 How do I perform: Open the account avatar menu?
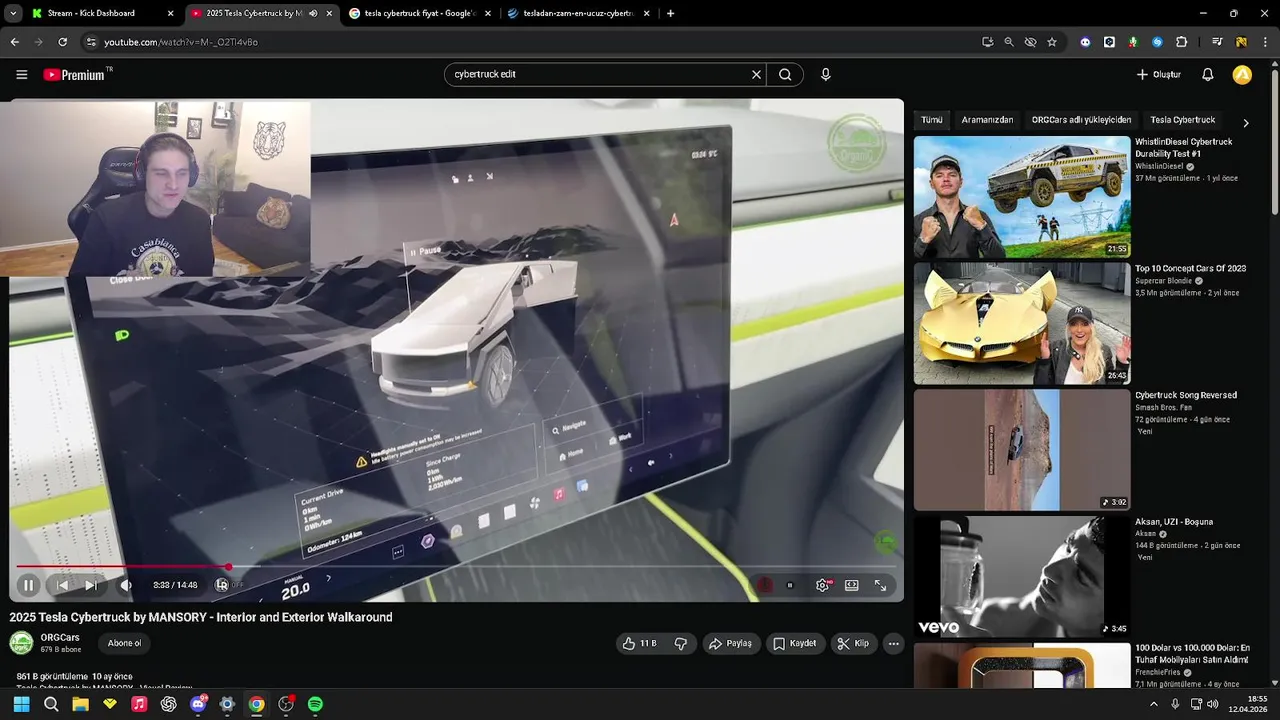pyautogui.click(x=1242, y=74)
